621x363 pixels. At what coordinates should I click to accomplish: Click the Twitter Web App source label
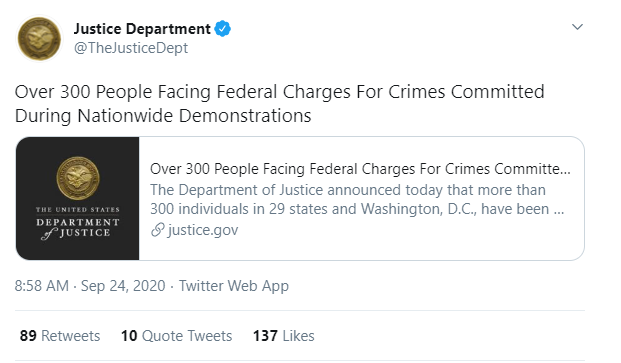click(234, 285)
